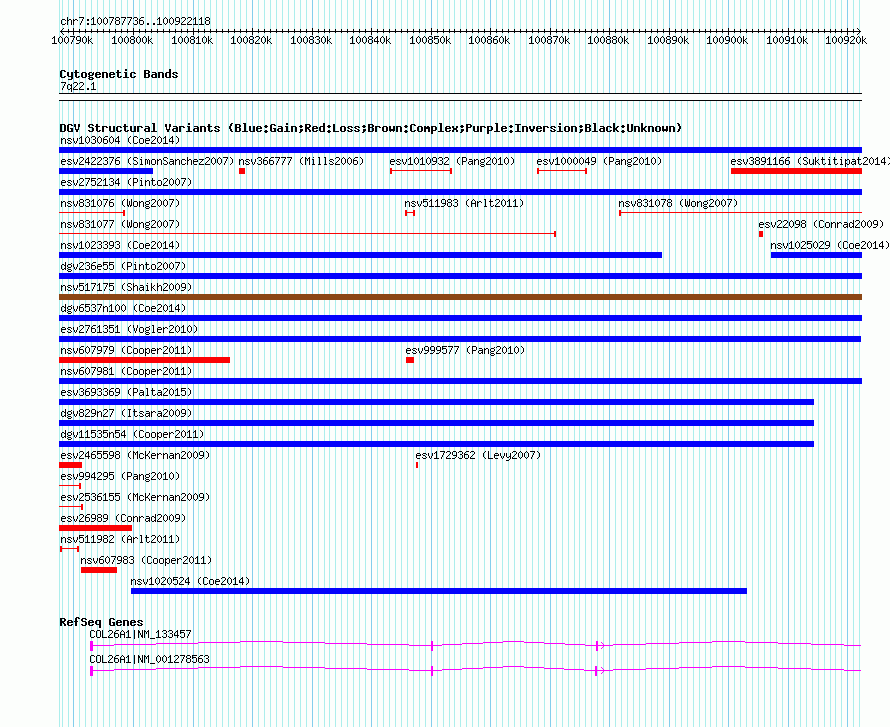Open the nsv1030604 (Coe2014) label link
The height and width of the screenshot is (727, 890).
tap(105, 140)
